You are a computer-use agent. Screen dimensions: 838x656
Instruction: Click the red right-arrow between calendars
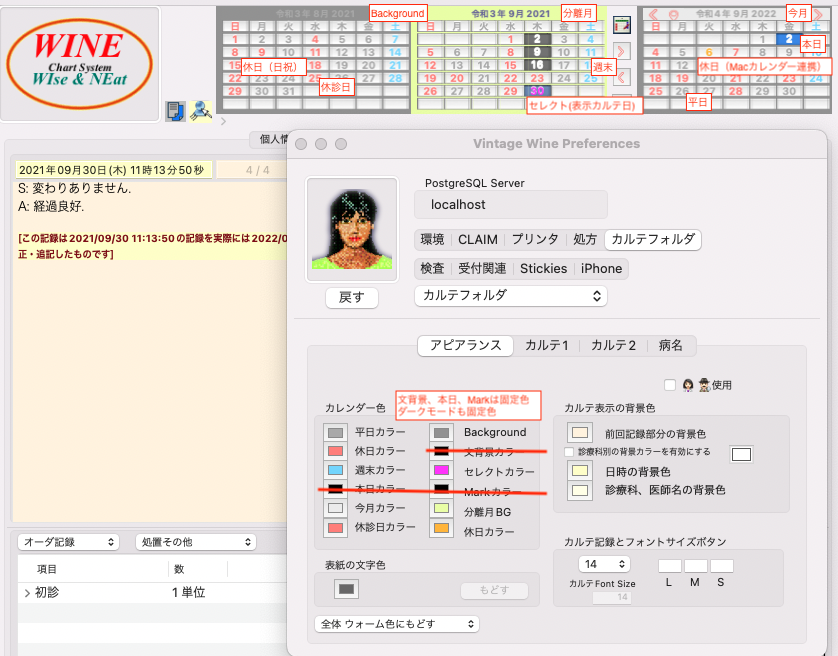(621, 50)
